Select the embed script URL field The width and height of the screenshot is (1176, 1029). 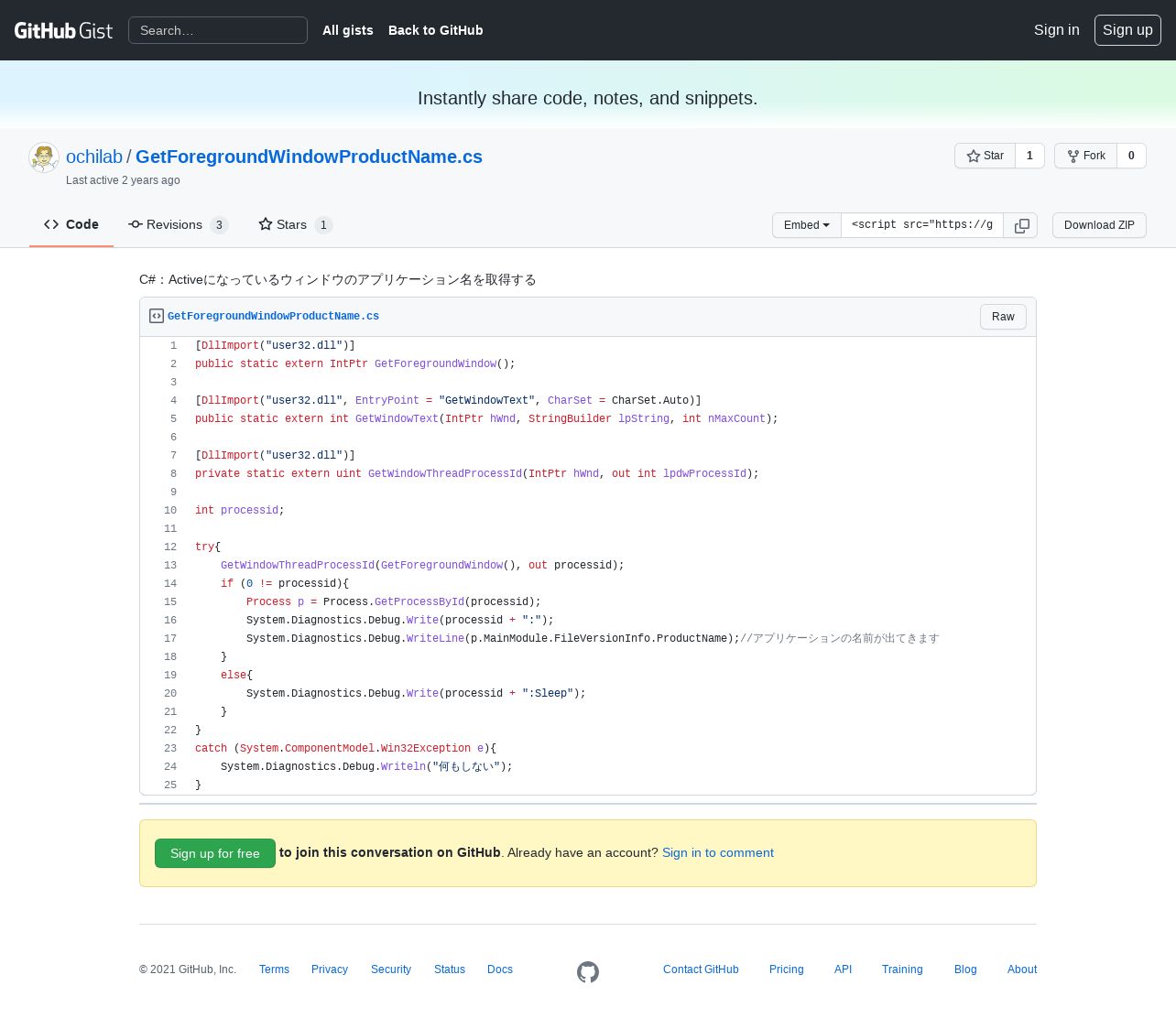(x=922, y=225)
